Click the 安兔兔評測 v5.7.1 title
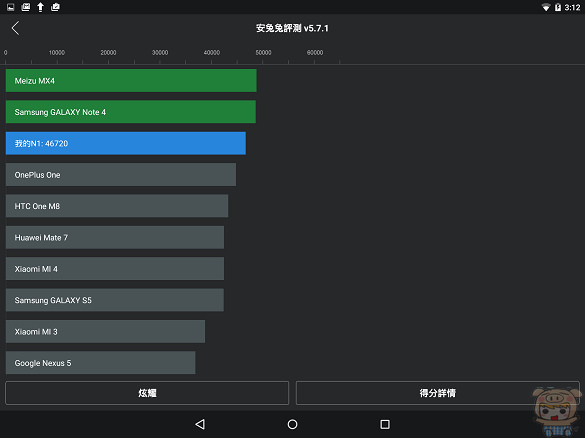 [292, 28]
